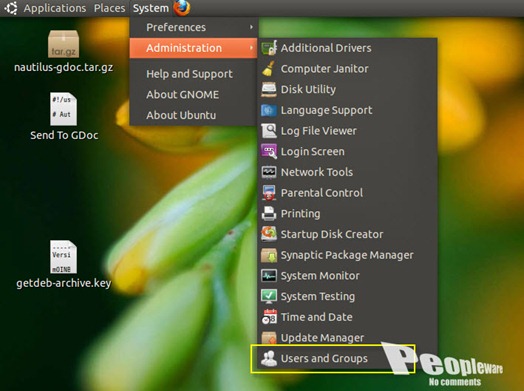Open the Places menu
Screen dimensions: 524x391
click(110, 8)
